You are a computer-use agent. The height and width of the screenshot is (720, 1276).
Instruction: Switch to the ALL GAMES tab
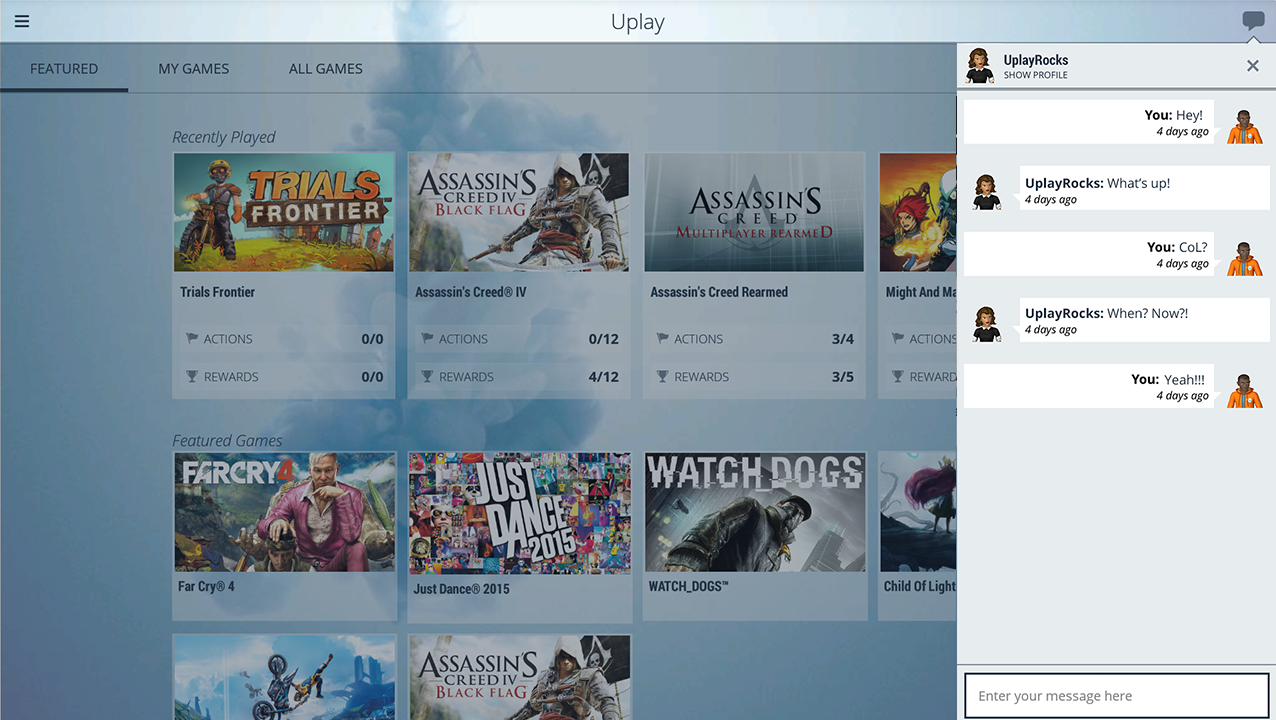pos(326,69)
